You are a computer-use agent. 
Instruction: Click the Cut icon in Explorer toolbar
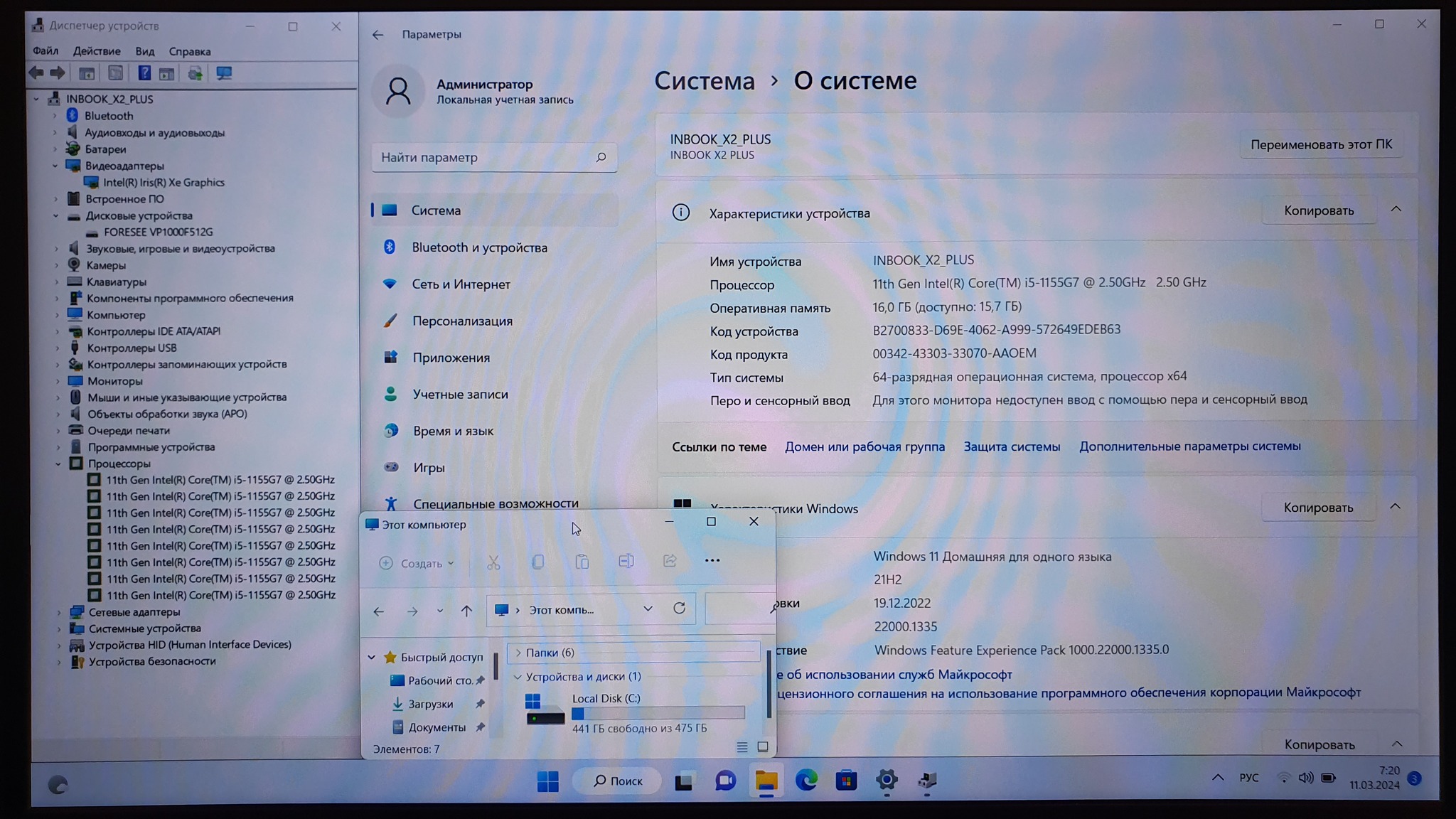coord(493,562)
